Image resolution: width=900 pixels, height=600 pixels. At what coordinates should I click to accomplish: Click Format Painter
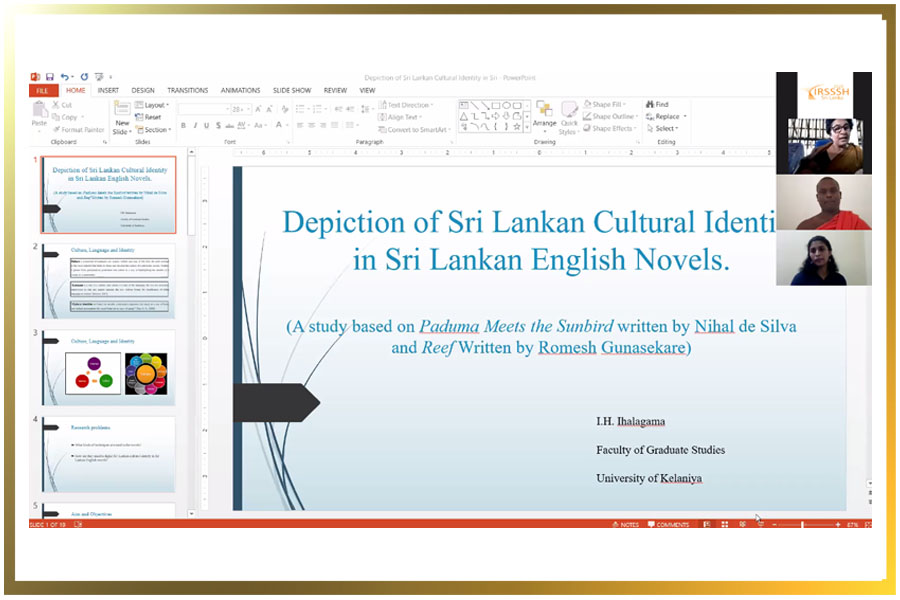click(x=79, y=130)
